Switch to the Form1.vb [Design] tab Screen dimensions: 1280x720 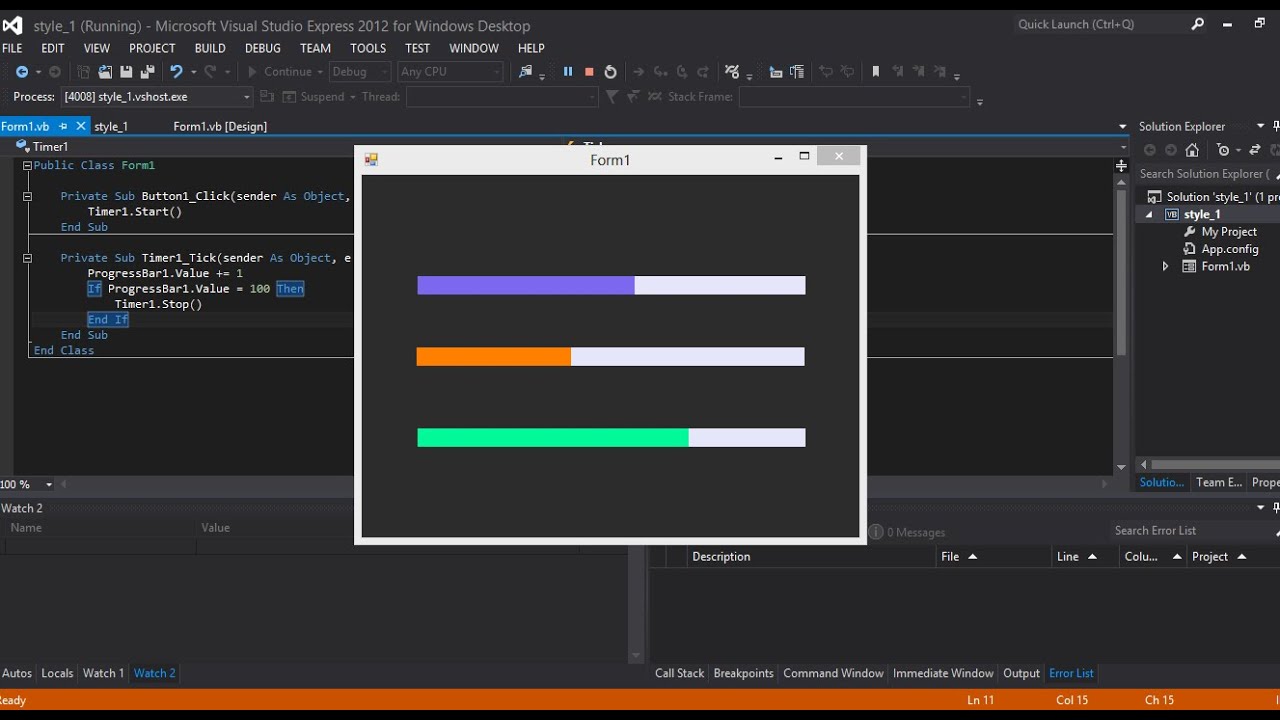(220, 126)
